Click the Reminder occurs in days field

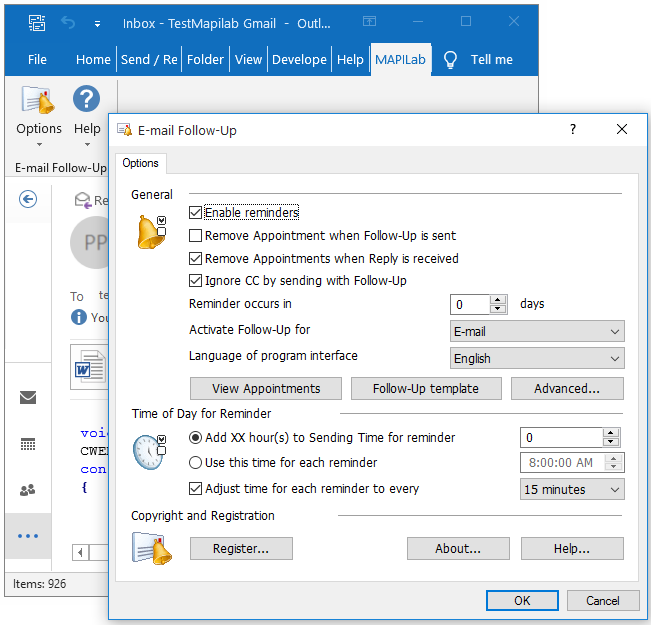pyautogui.click(x=470, y=304)
